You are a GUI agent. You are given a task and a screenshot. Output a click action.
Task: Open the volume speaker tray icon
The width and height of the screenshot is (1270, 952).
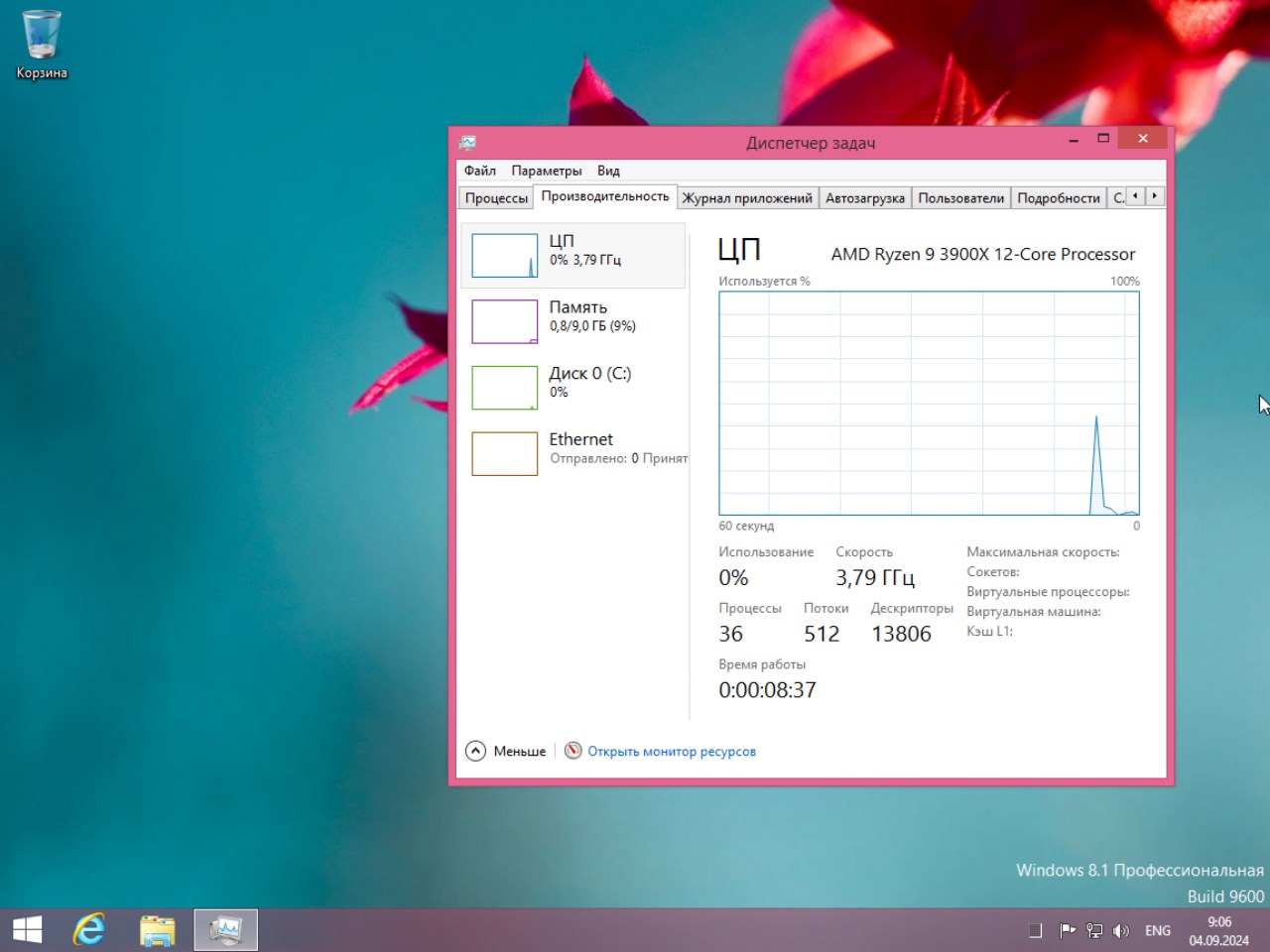coord(1121,930)
